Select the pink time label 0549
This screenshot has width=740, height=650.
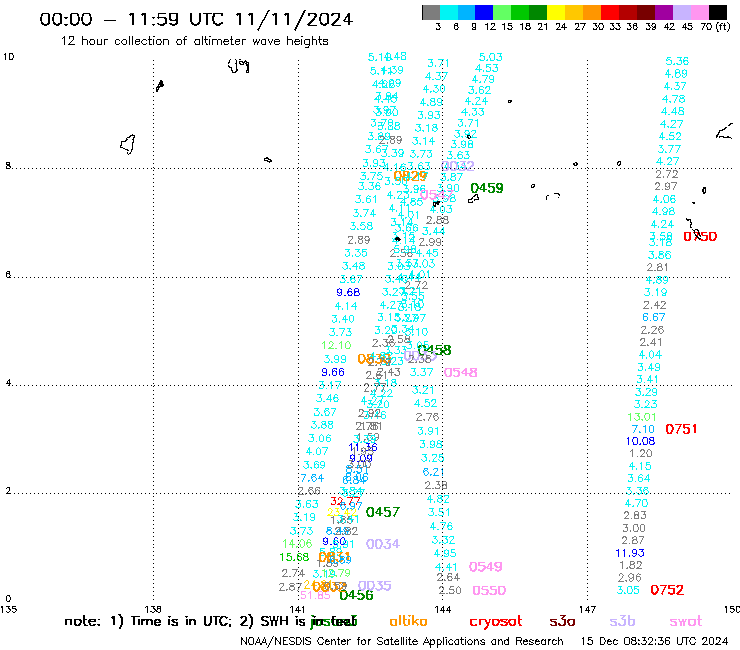click(x=485, y=566)
